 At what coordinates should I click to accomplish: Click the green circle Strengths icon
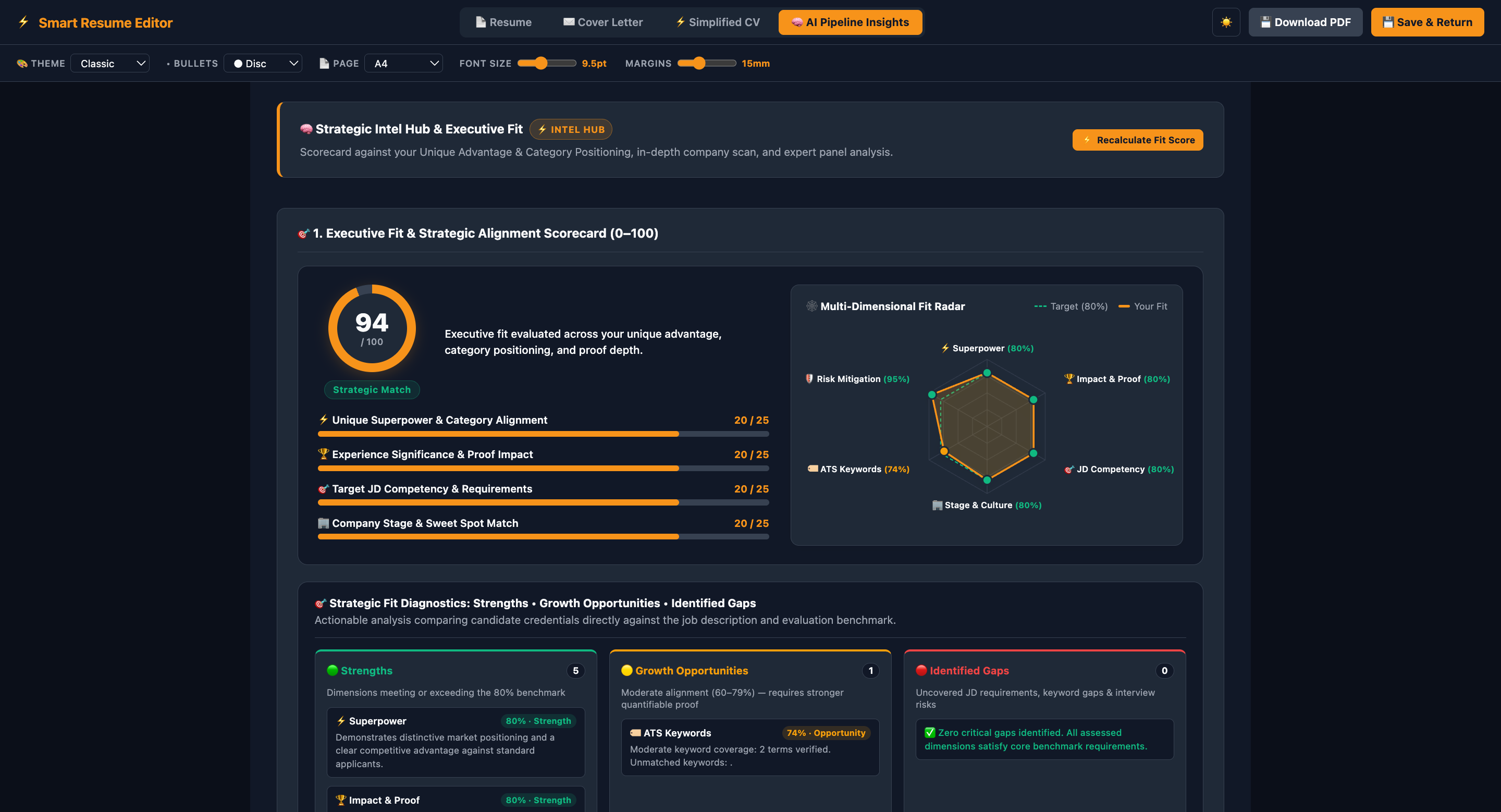(333, 670)
